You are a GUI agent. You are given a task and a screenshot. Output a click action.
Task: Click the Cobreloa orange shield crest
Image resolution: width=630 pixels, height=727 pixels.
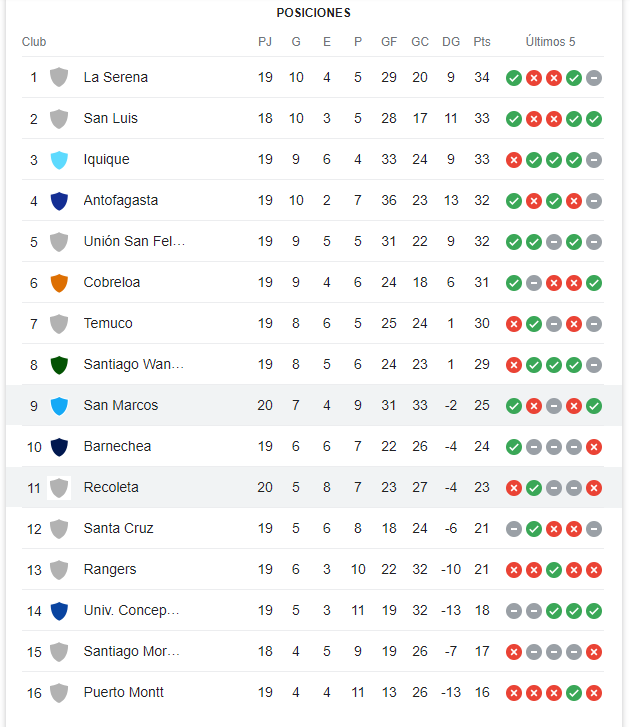pyautogui.click(x=59, y=283)
